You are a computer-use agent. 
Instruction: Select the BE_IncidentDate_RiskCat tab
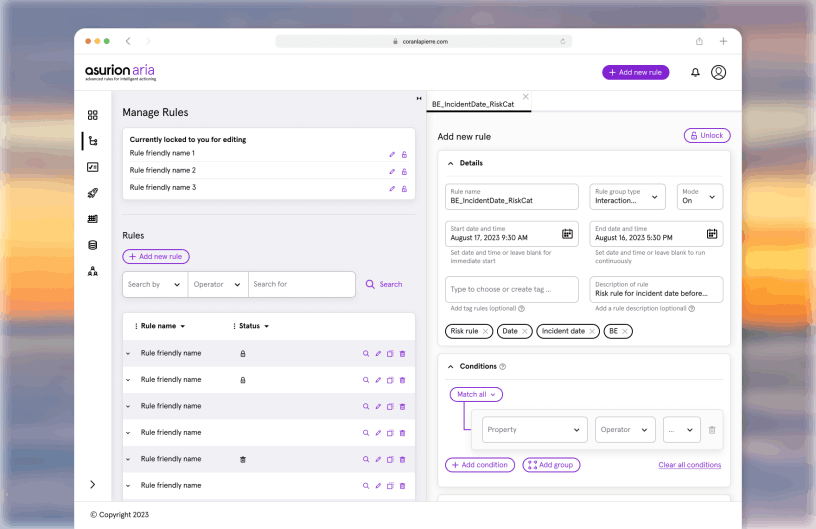click(472, 104)
